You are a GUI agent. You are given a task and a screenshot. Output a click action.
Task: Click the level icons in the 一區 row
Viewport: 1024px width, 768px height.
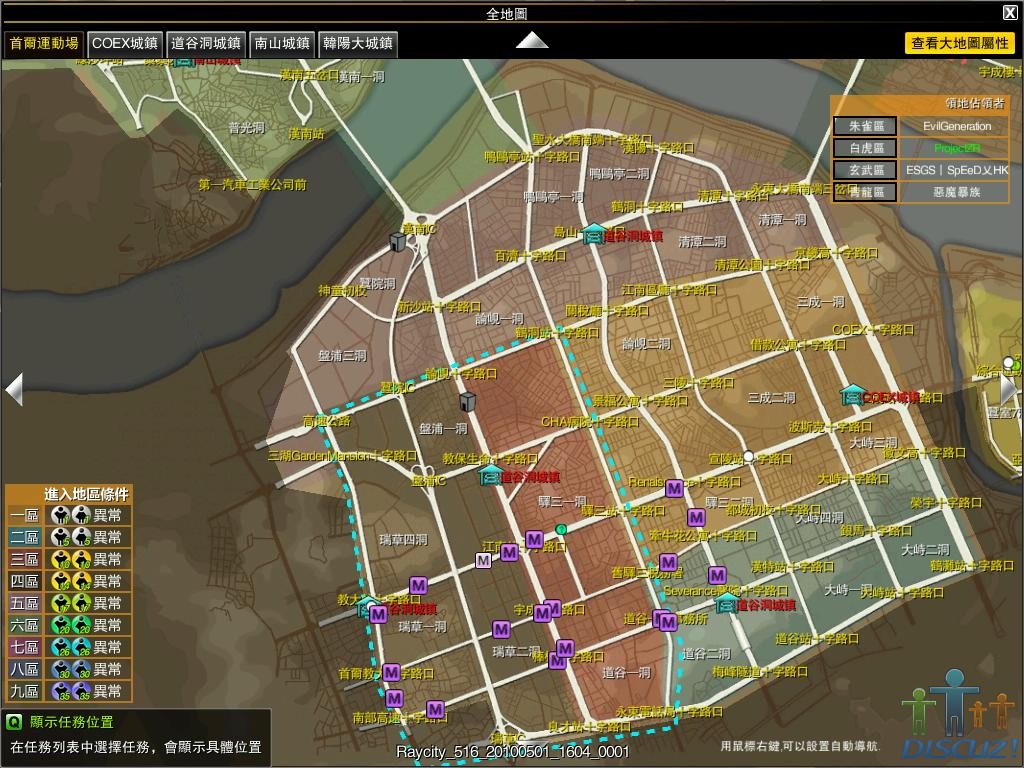pyautogui.click(x=71, y=515)
